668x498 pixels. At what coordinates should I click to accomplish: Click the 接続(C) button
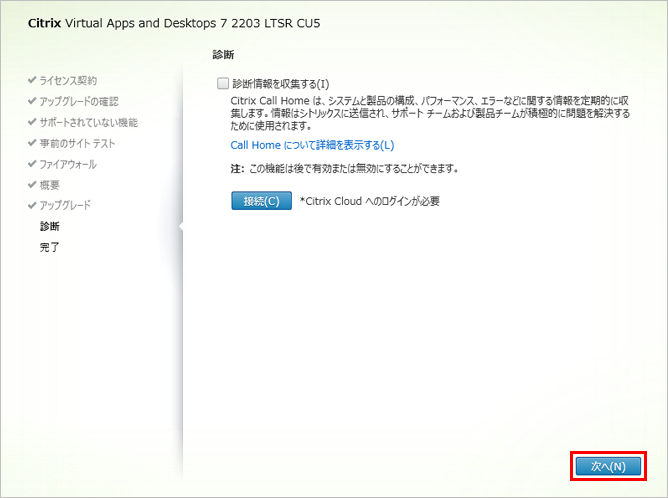(261, 201)
